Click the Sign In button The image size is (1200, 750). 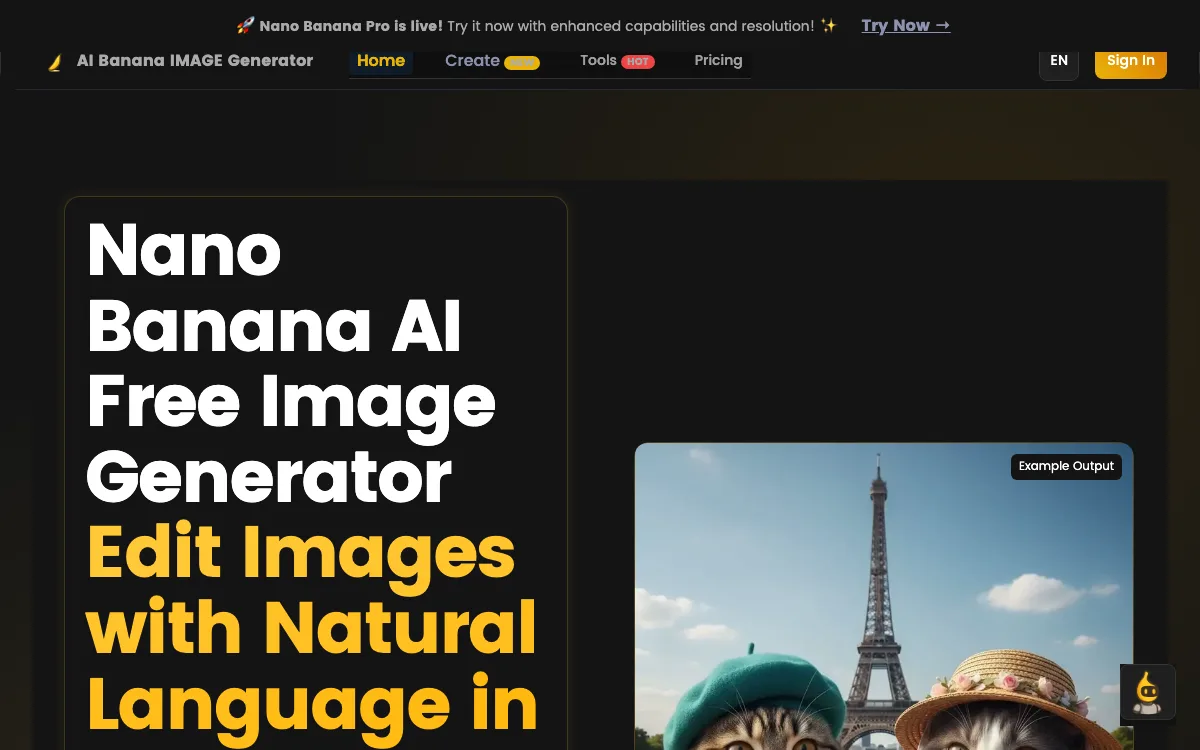1131,61
